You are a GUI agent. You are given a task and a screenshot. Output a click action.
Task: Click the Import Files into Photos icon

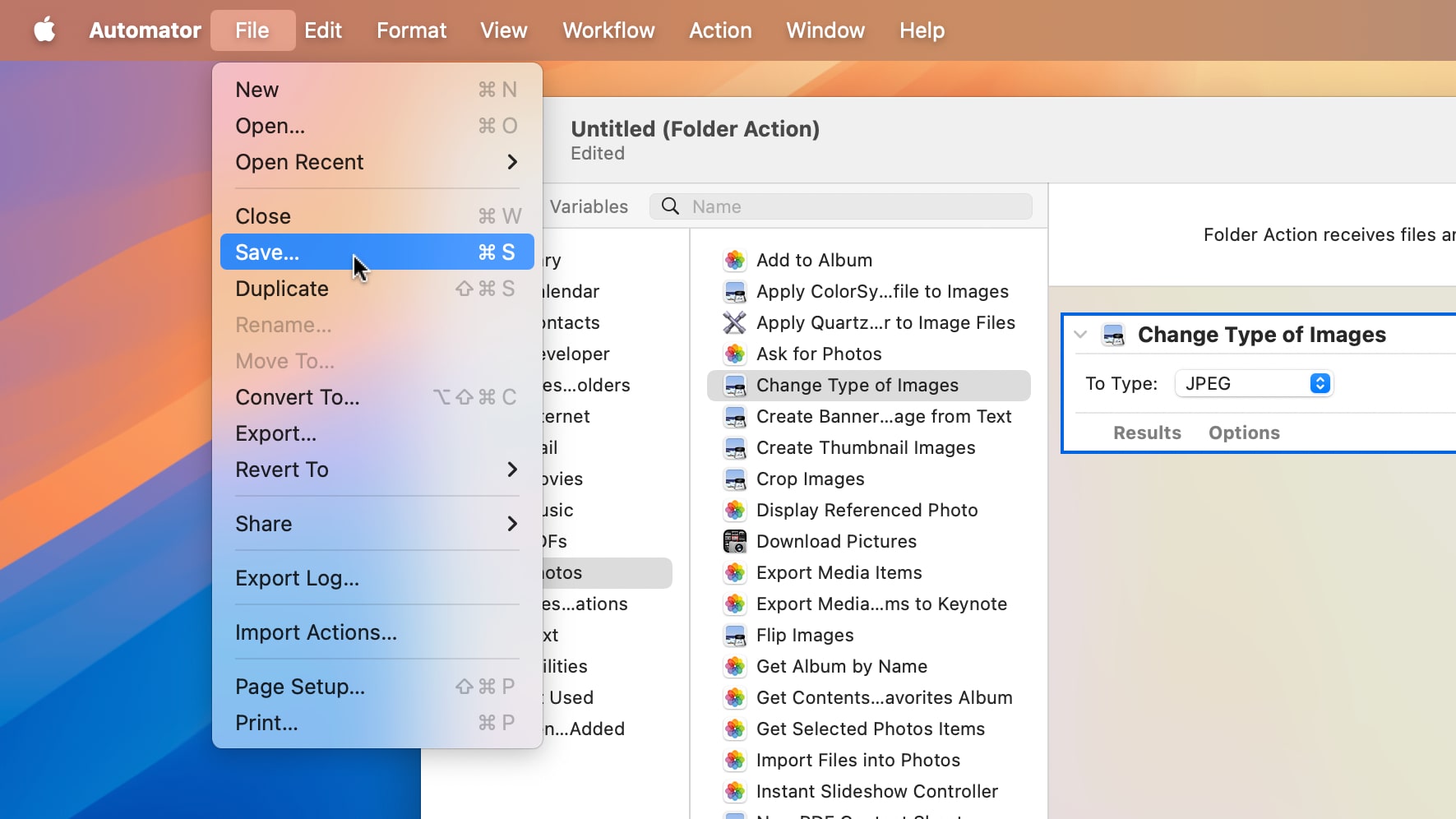pos(734,761)
